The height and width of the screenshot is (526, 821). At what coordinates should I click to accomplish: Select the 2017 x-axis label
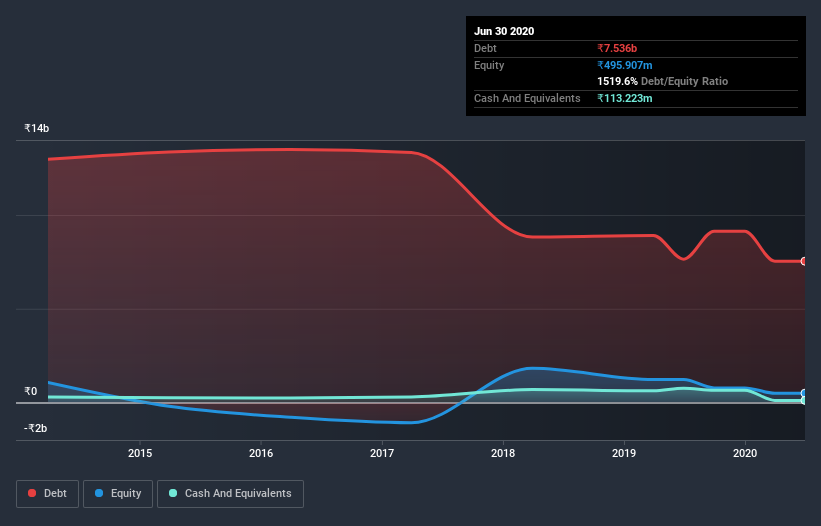click(382, 453)
